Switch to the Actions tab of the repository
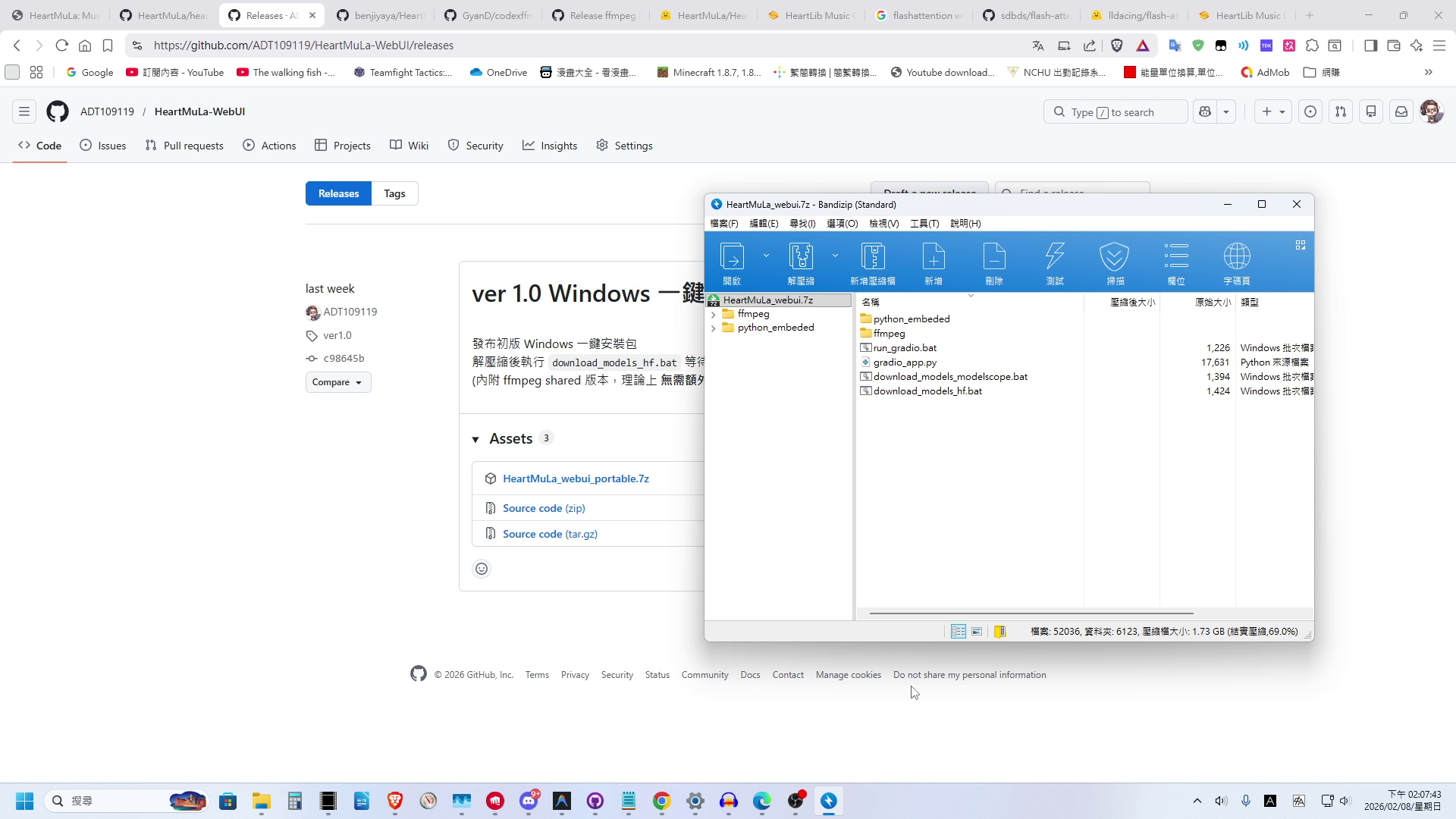The width and height of the screenshot is (1456, 819). pos(269,146)
